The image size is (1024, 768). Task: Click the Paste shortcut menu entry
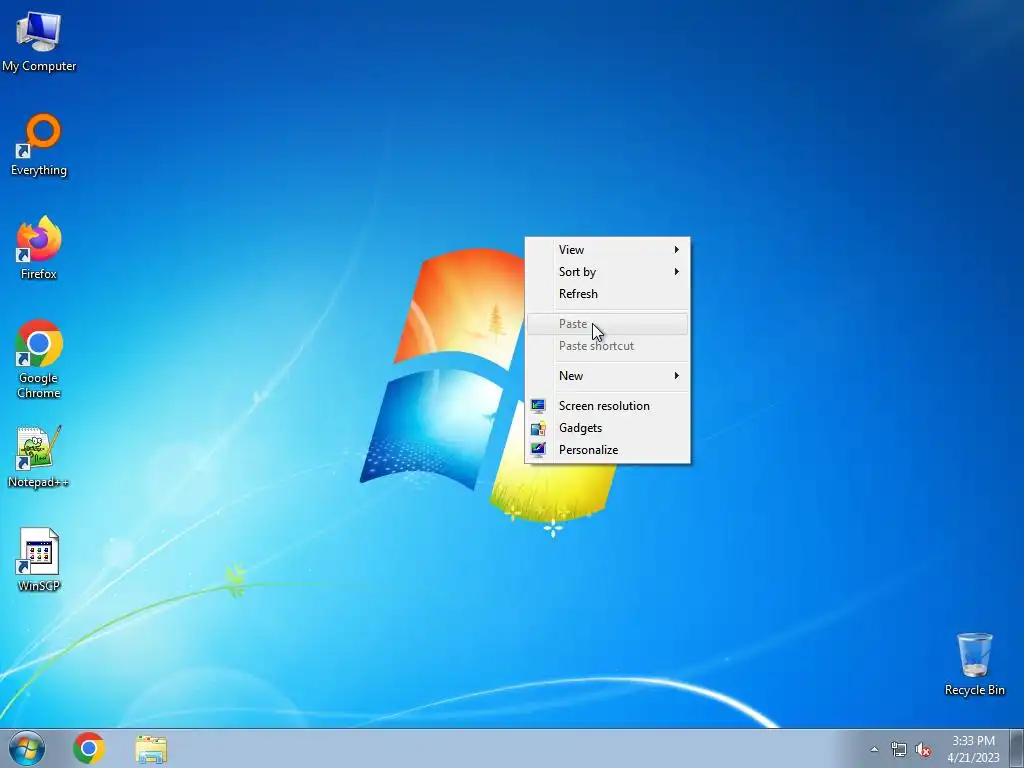tap(607, 346)
